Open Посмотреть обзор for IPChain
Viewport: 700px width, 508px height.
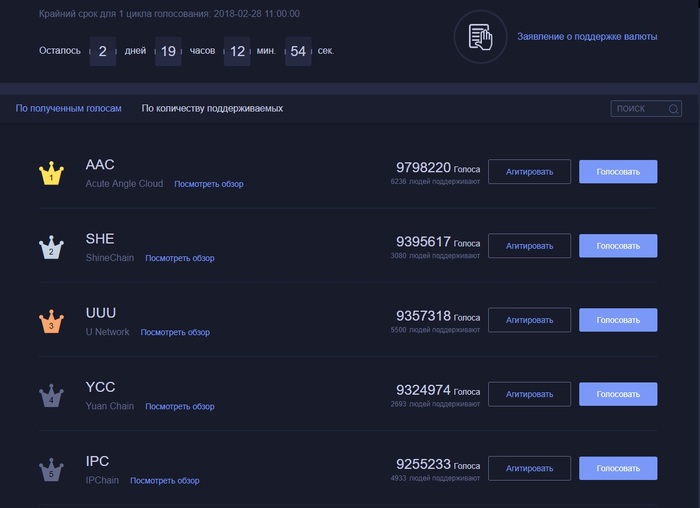(165, 480)
